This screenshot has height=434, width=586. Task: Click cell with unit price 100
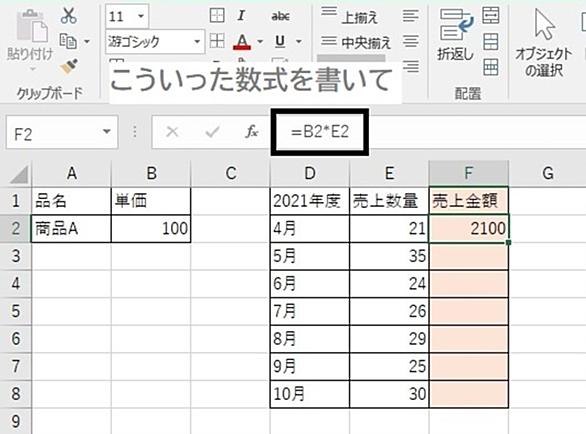151,228
